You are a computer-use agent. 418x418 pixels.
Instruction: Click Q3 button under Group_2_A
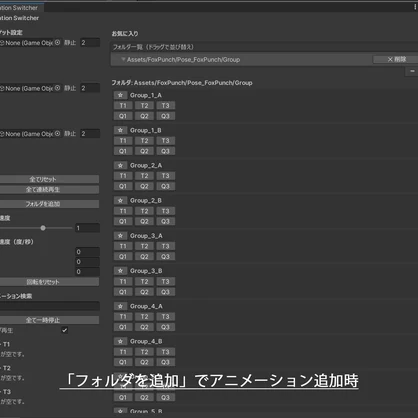[166, 186]
